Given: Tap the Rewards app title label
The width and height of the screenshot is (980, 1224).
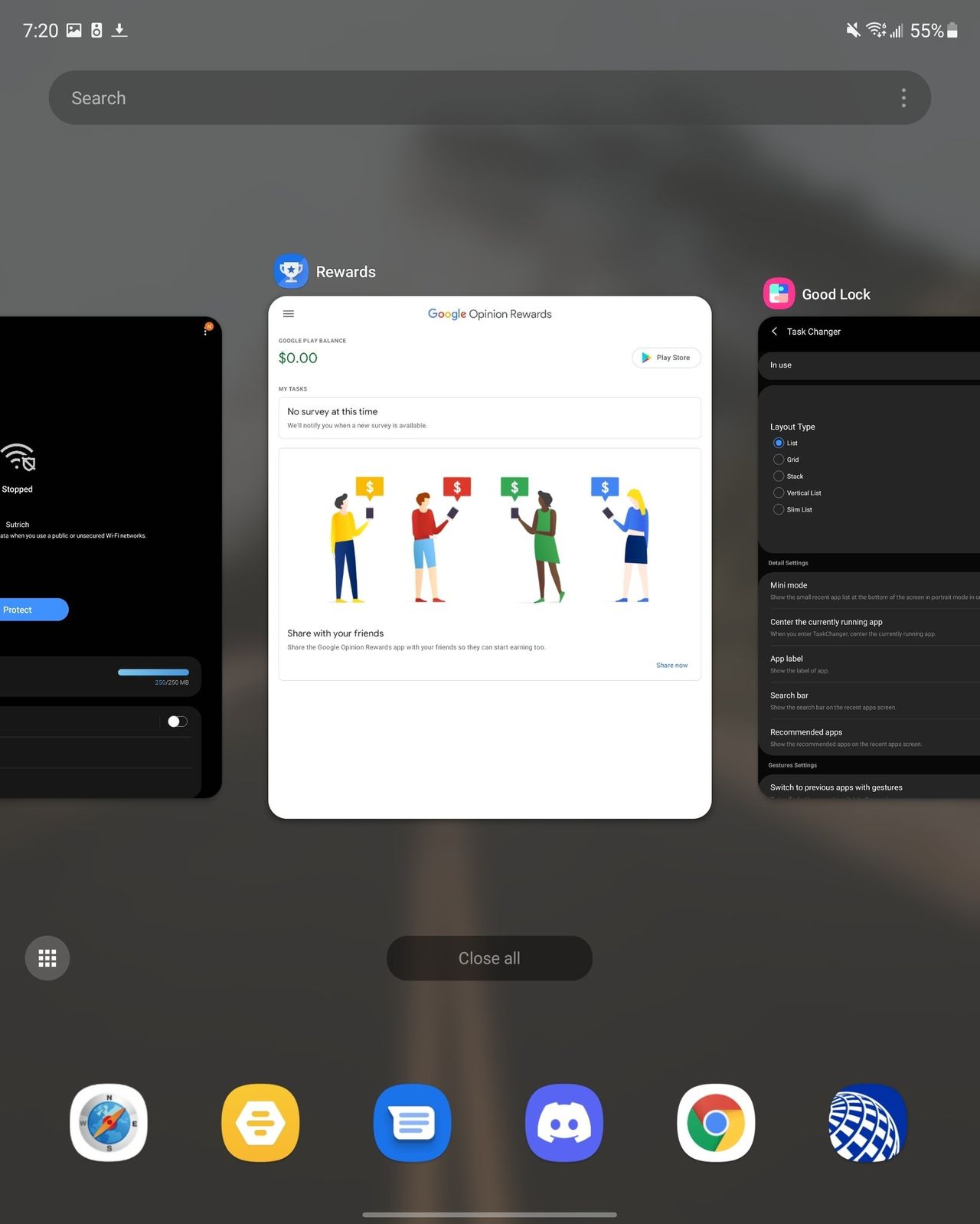Looking at the screenshot, I should click(346, 272).
